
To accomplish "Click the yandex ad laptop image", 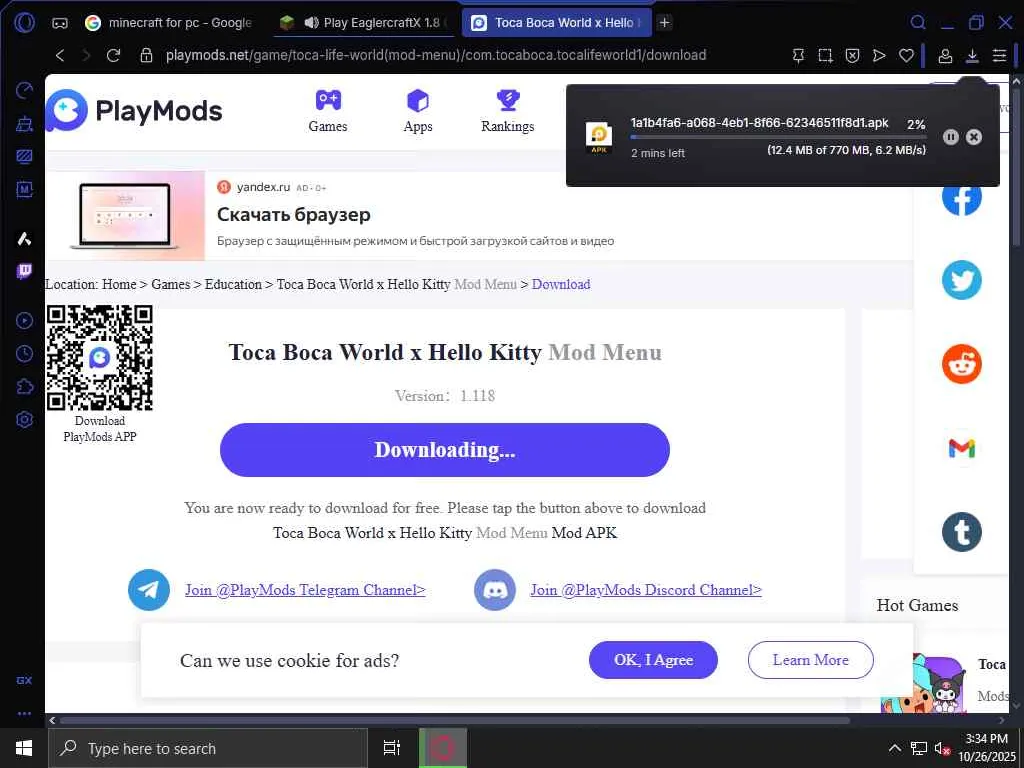I will pyautogui.click(x=125, y=216).
